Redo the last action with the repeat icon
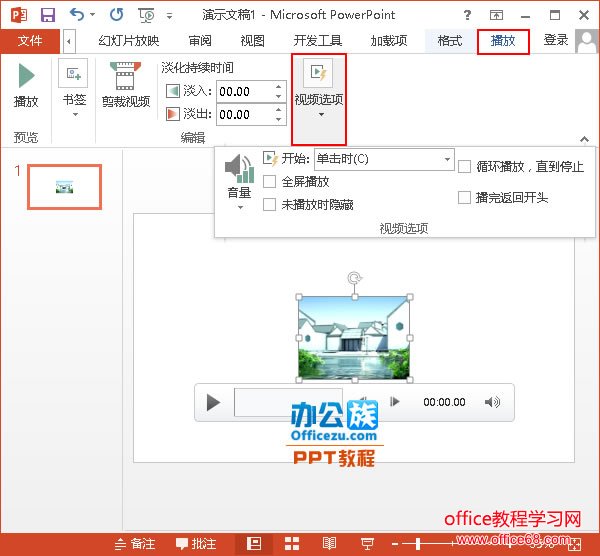This screenshot has height=556, width=600. coord(117,15)
